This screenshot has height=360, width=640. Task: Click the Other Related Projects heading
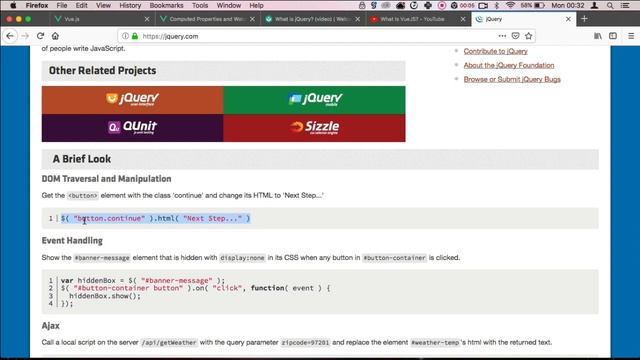102,71
